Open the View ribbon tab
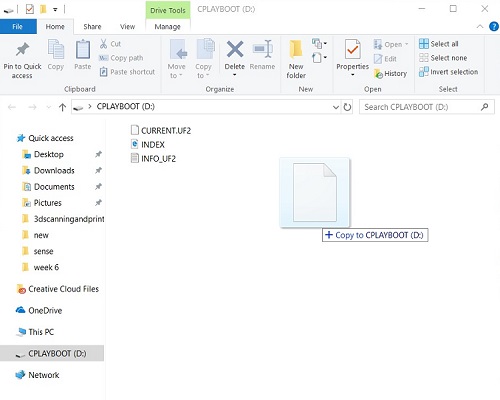 [127, 27]
